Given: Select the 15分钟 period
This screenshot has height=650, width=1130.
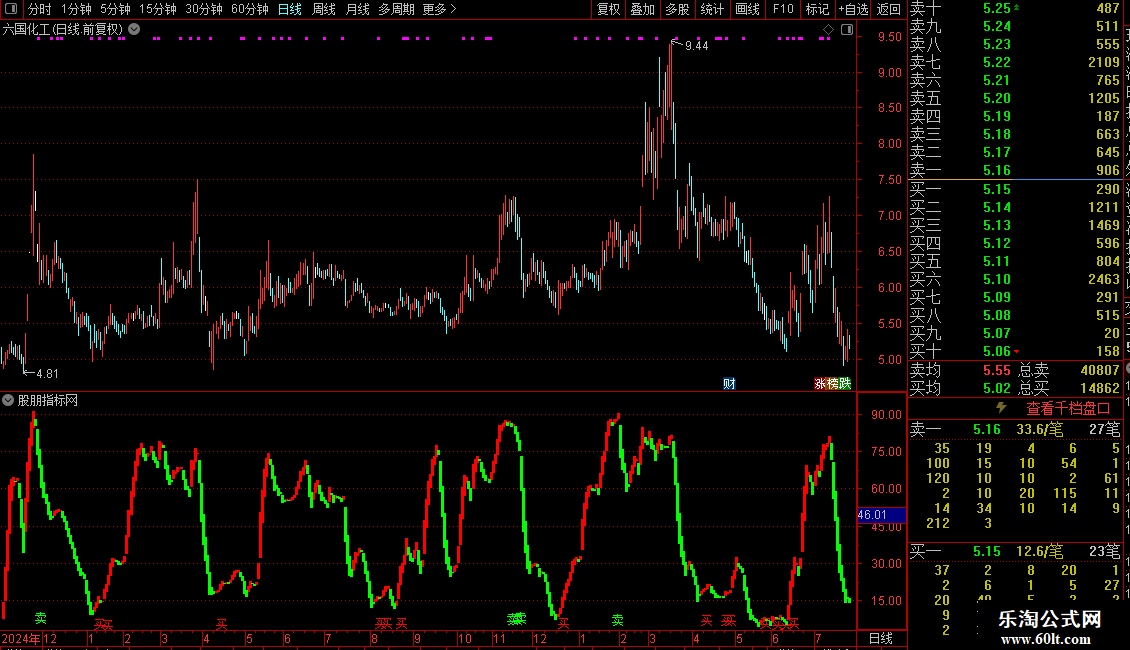Looking at the screenshot, I should (158, 9).
